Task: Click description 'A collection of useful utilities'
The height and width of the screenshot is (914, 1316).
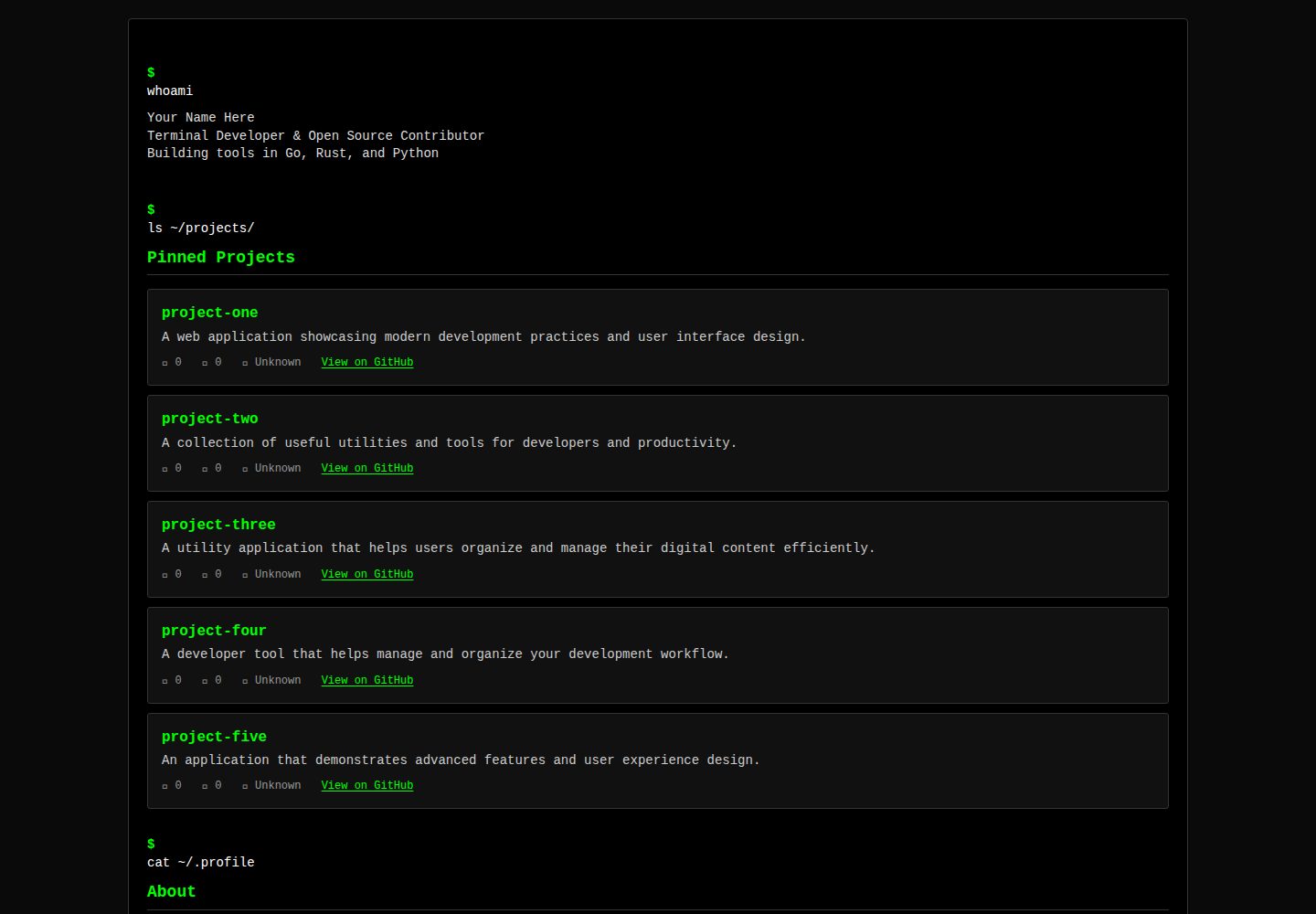Action: pyautogui.click(x=449, y=443)
